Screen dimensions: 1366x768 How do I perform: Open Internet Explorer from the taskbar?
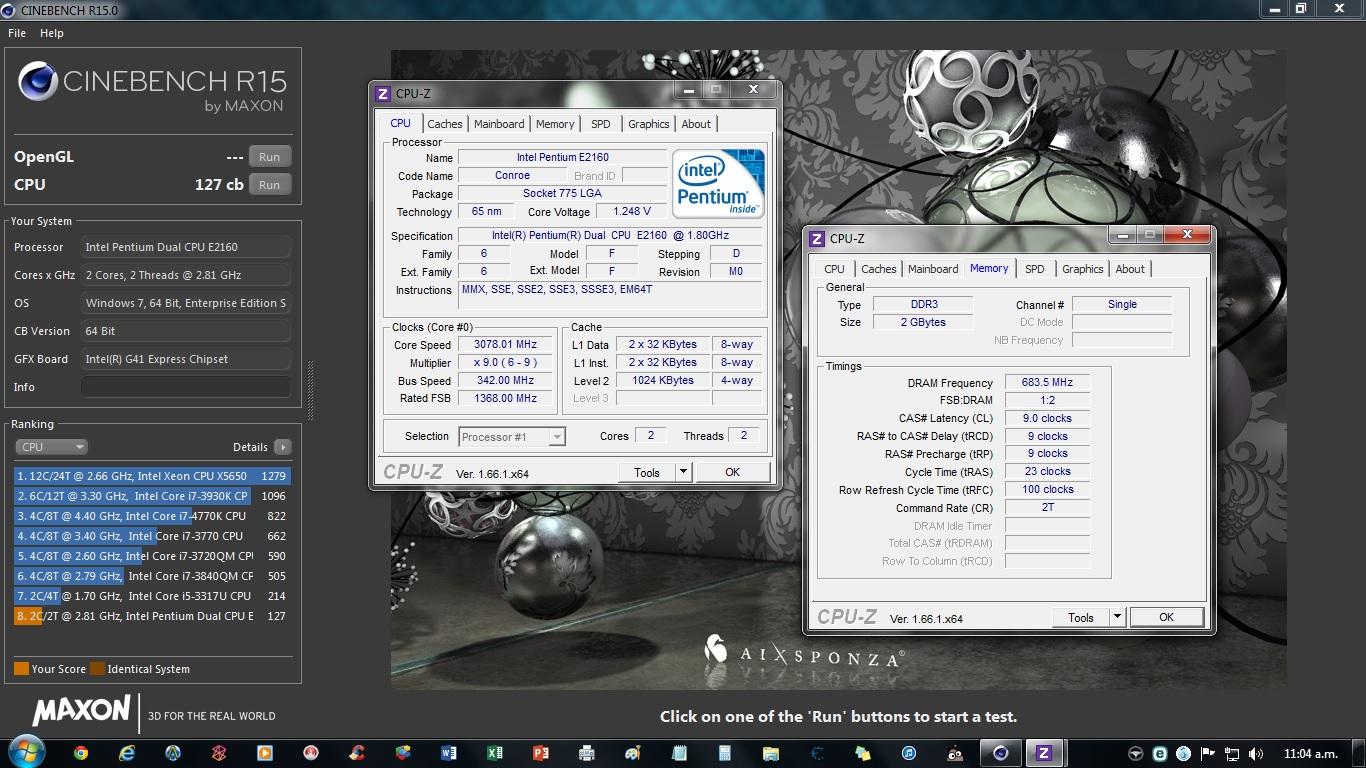coord(127,753)
